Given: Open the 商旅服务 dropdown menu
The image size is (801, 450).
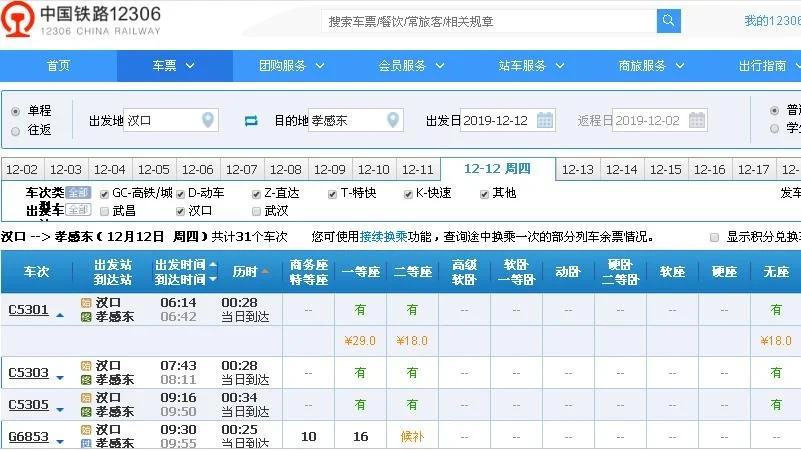Looking at the screenshot, I should point(652,65).
